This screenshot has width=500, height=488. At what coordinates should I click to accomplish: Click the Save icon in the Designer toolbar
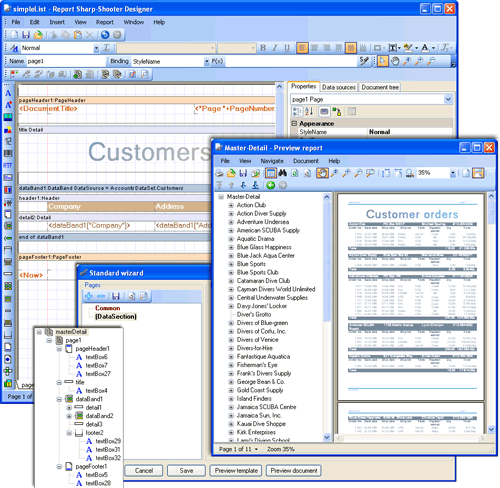26,35
